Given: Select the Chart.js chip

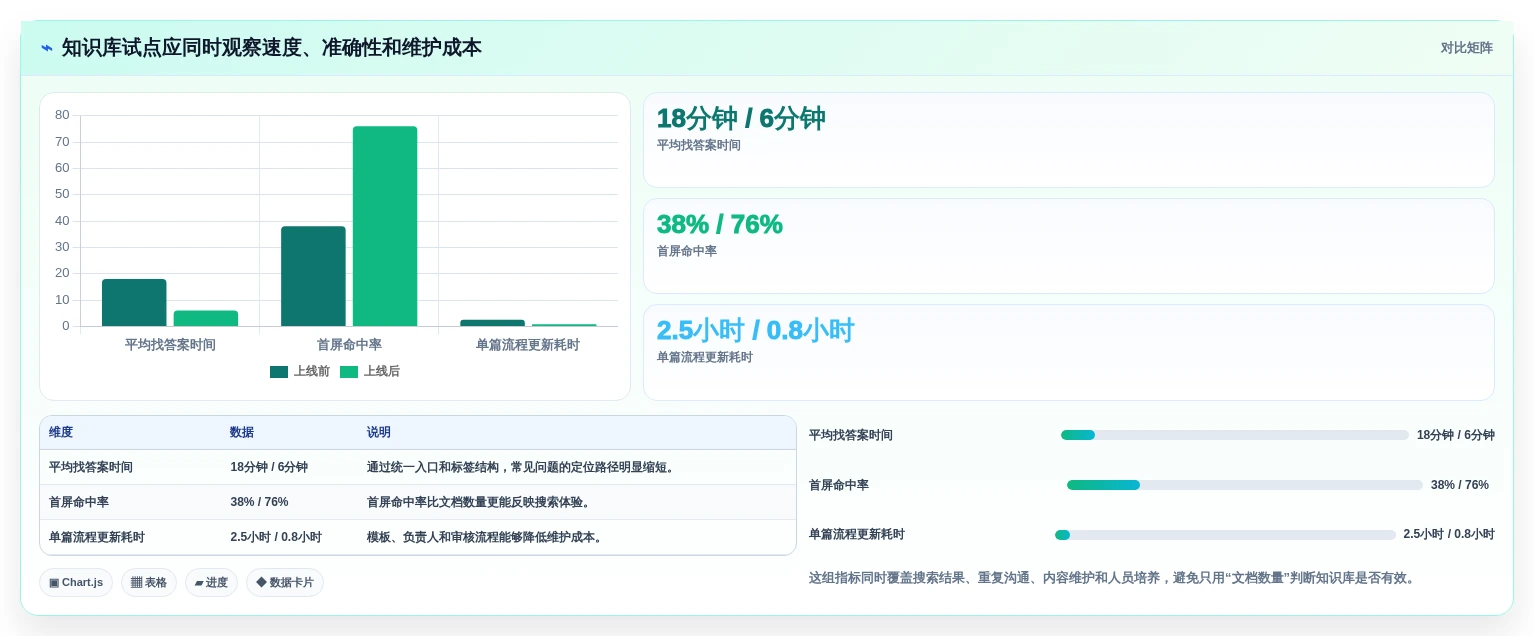Looking at the screenshot, I should pos(76,582).
